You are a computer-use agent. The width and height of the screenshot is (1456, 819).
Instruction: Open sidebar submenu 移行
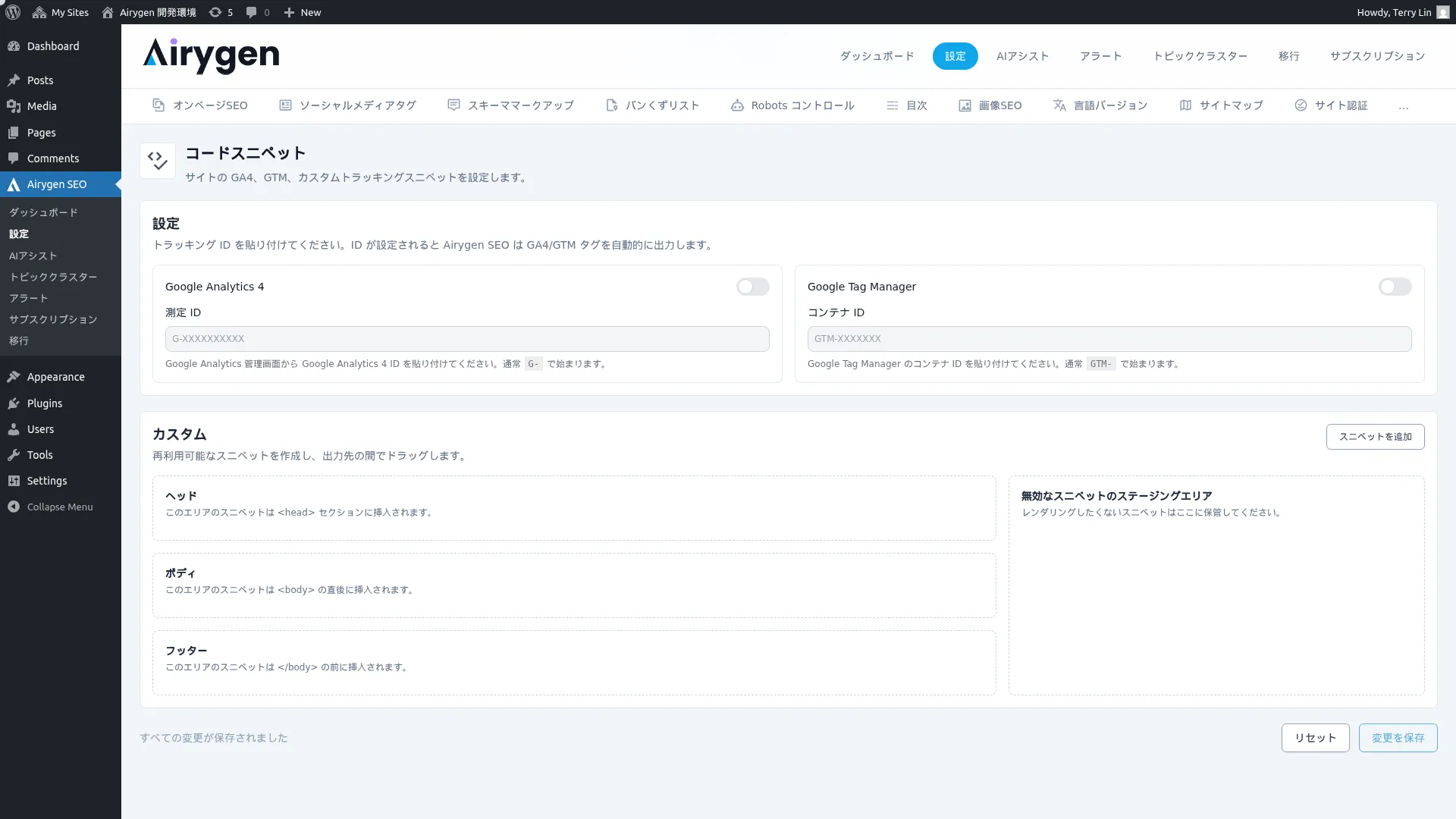pos(19,340)
